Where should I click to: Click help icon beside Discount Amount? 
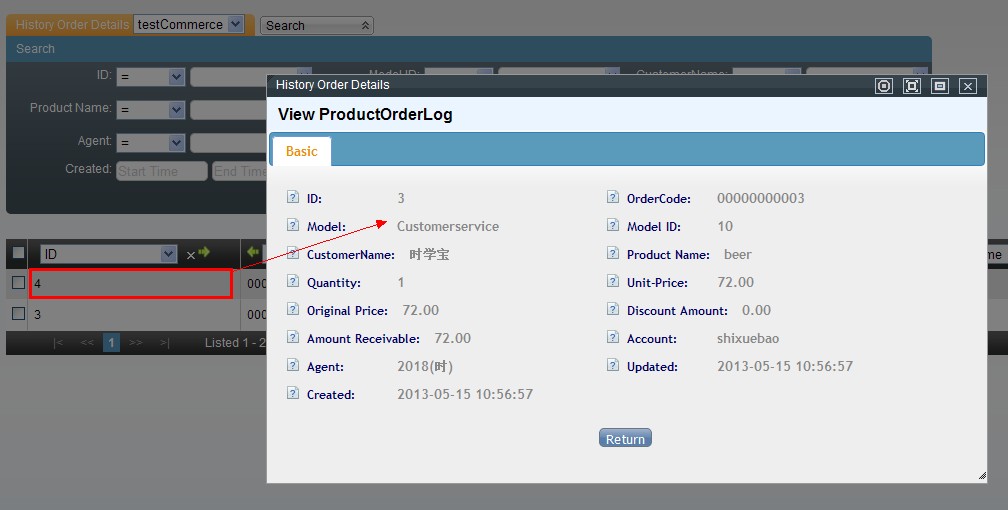pos(613,310)
